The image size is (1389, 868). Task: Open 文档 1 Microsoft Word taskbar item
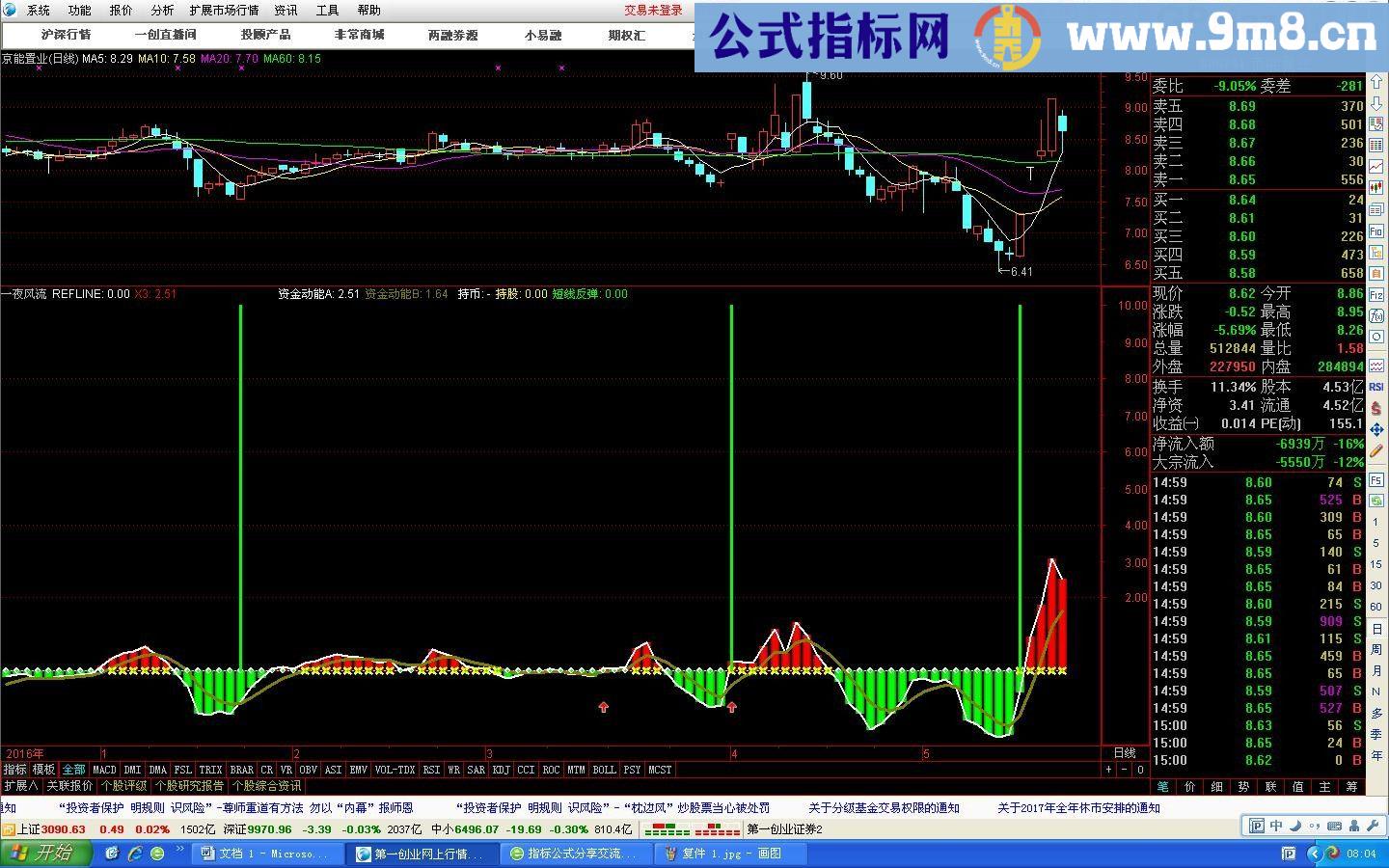(x=268, y=854)
